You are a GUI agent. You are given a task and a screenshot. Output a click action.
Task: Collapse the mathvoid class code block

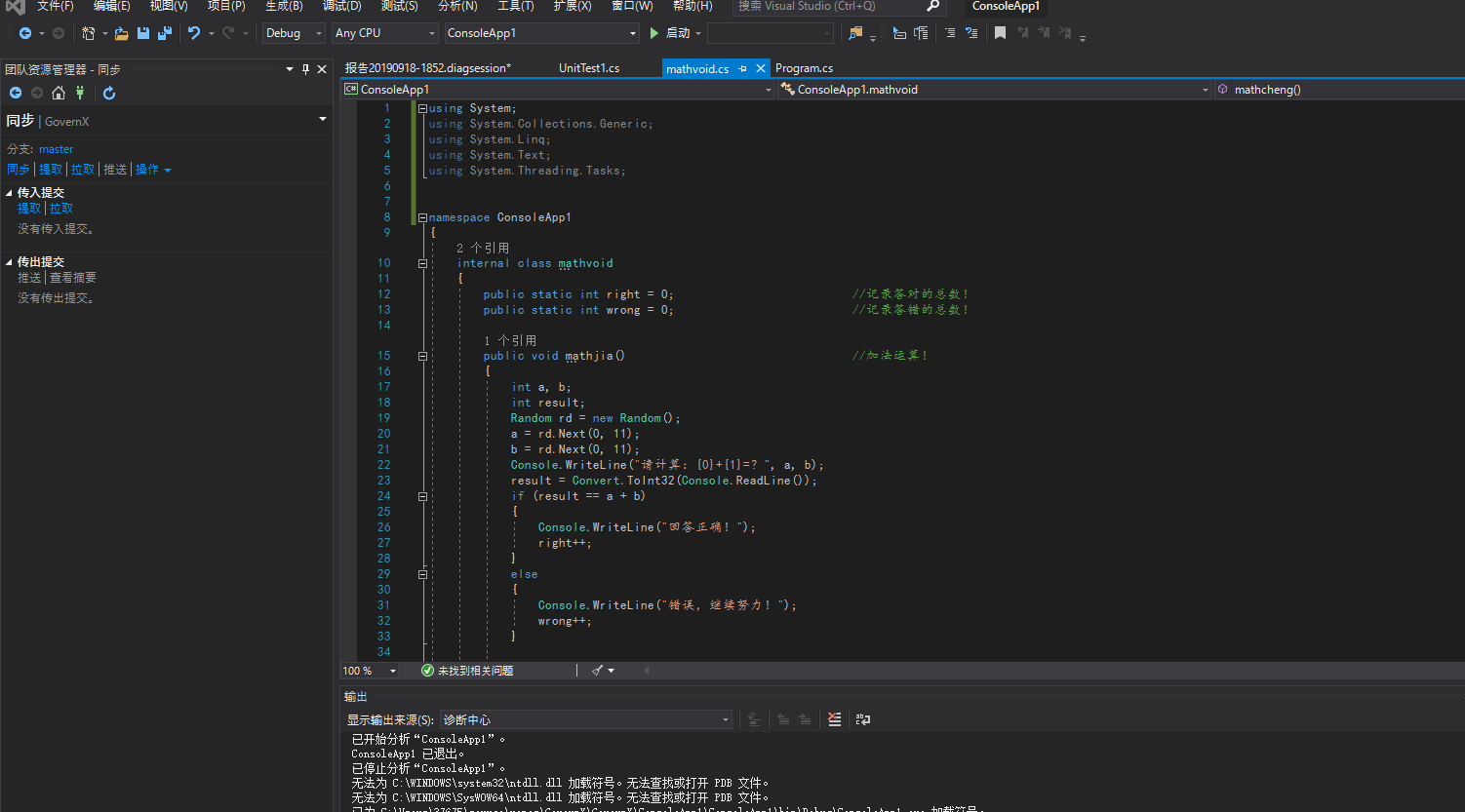(422, 263)
